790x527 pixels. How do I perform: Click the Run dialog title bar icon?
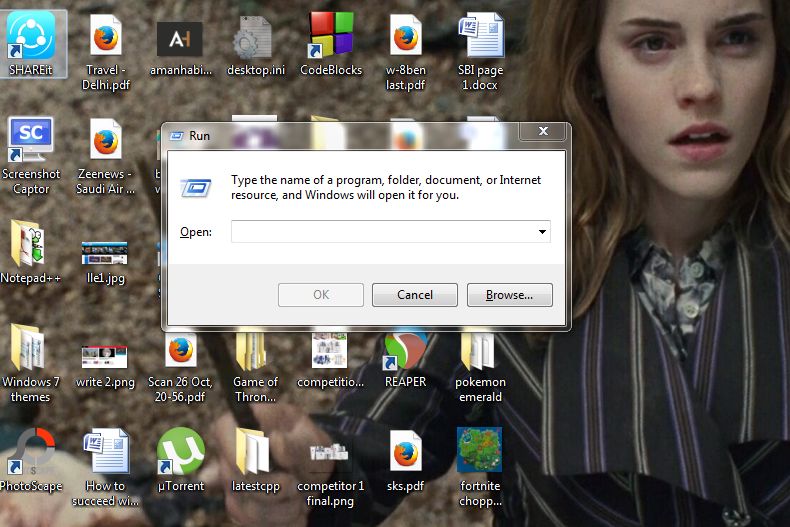(x=176, y=136)
